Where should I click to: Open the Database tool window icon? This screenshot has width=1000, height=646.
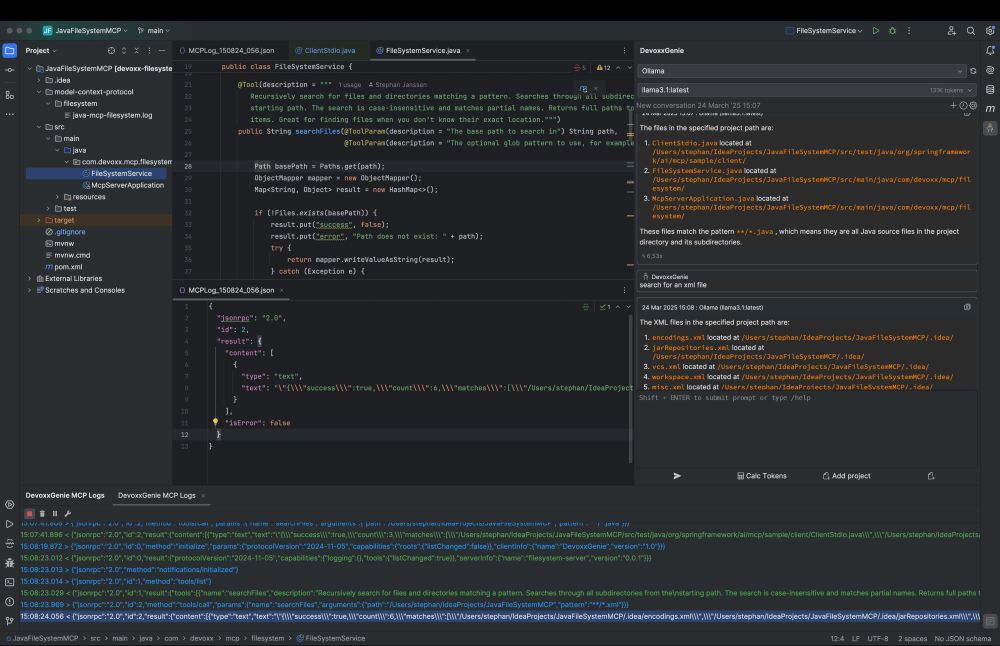point(990,90)
